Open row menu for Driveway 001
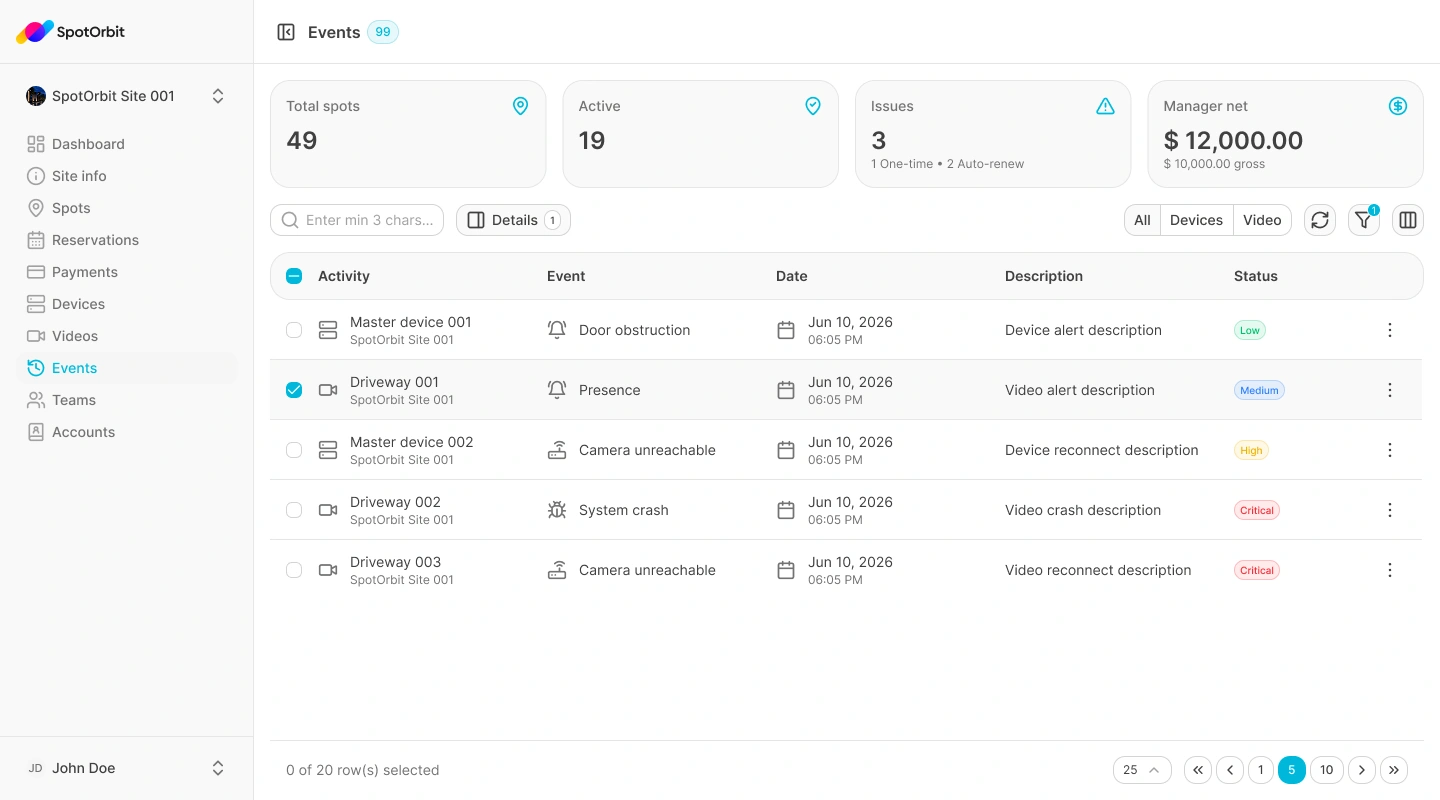Image resolution: width=1440 pixels, height=800 pixels. tap(1390, 390)
